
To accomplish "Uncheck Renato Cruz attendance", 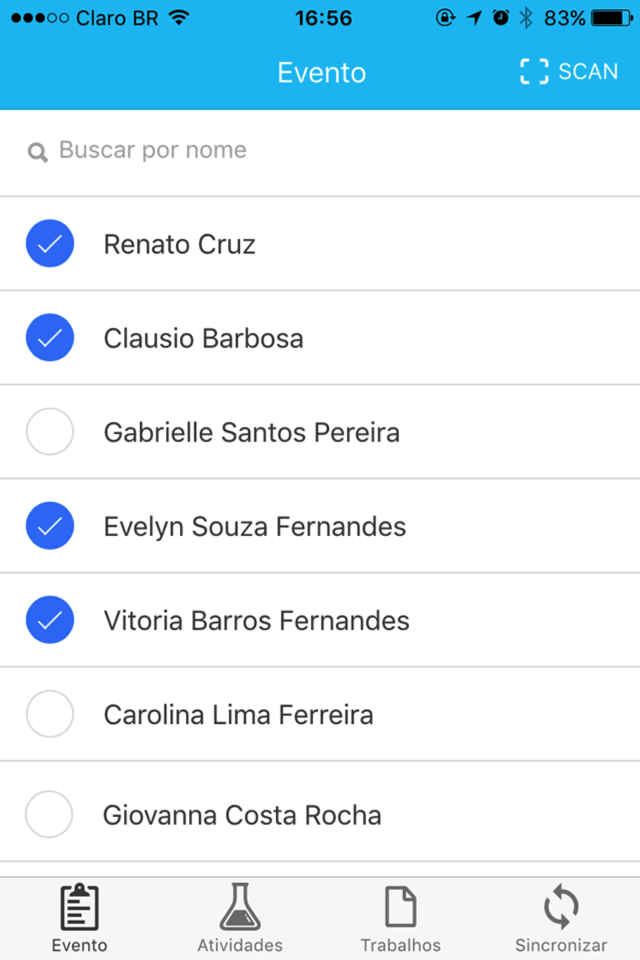I will click(x=50, y=244).
